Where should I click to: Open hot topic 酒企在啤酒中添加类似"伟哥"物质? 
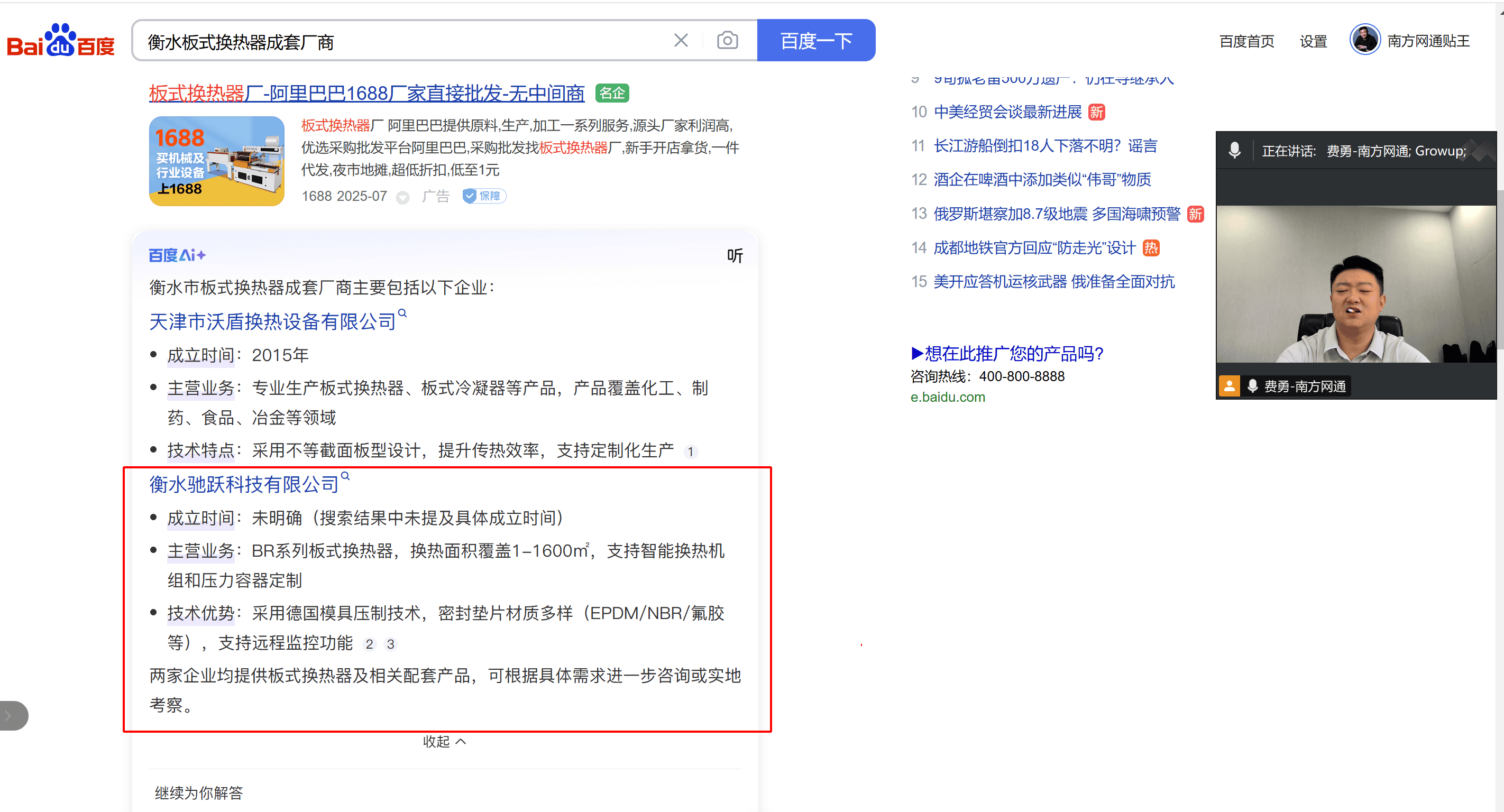point(1042,180)
